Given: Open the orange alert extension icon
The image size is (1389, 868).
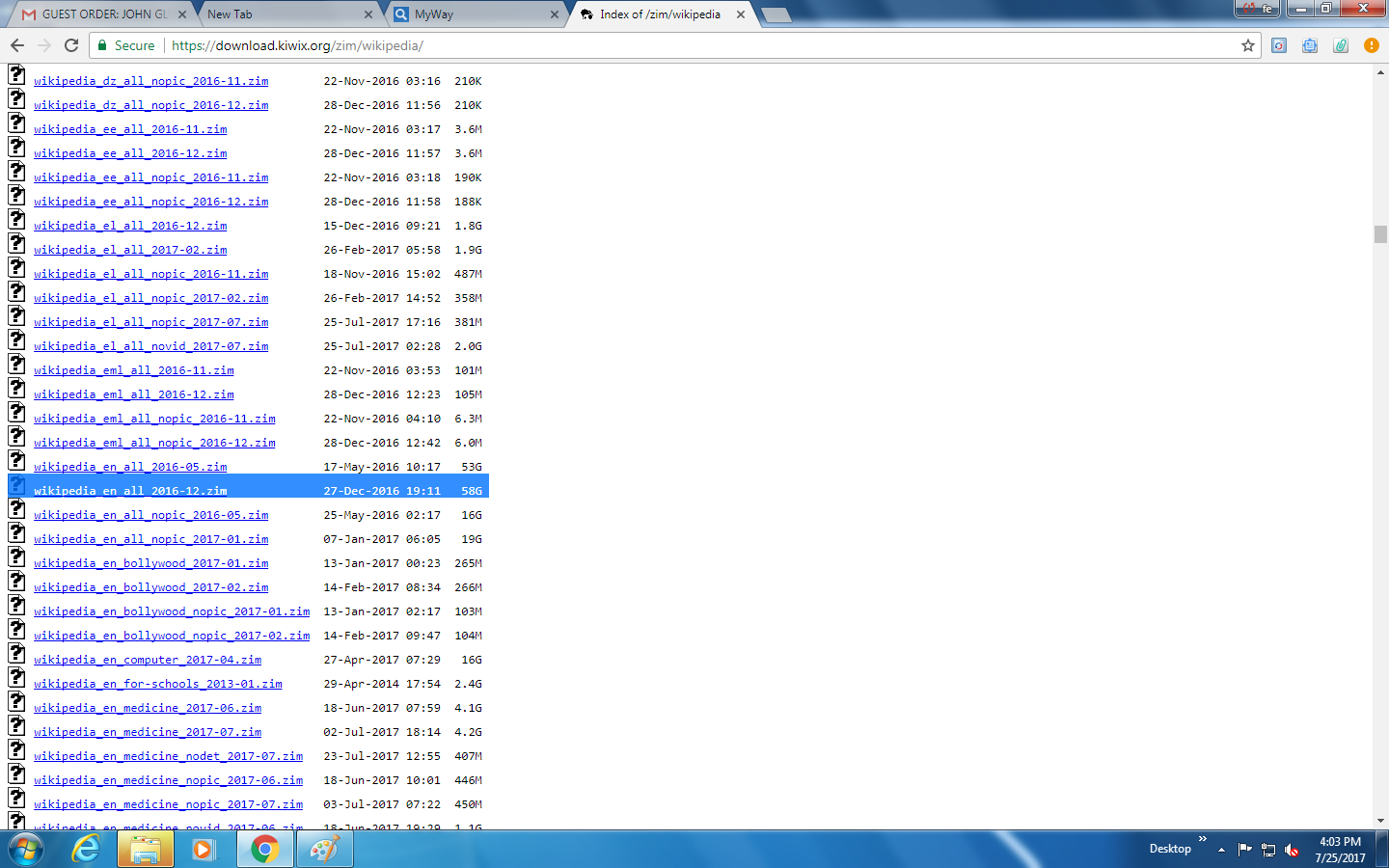Looking at the screenshot, I should (x=1372, y=45).
